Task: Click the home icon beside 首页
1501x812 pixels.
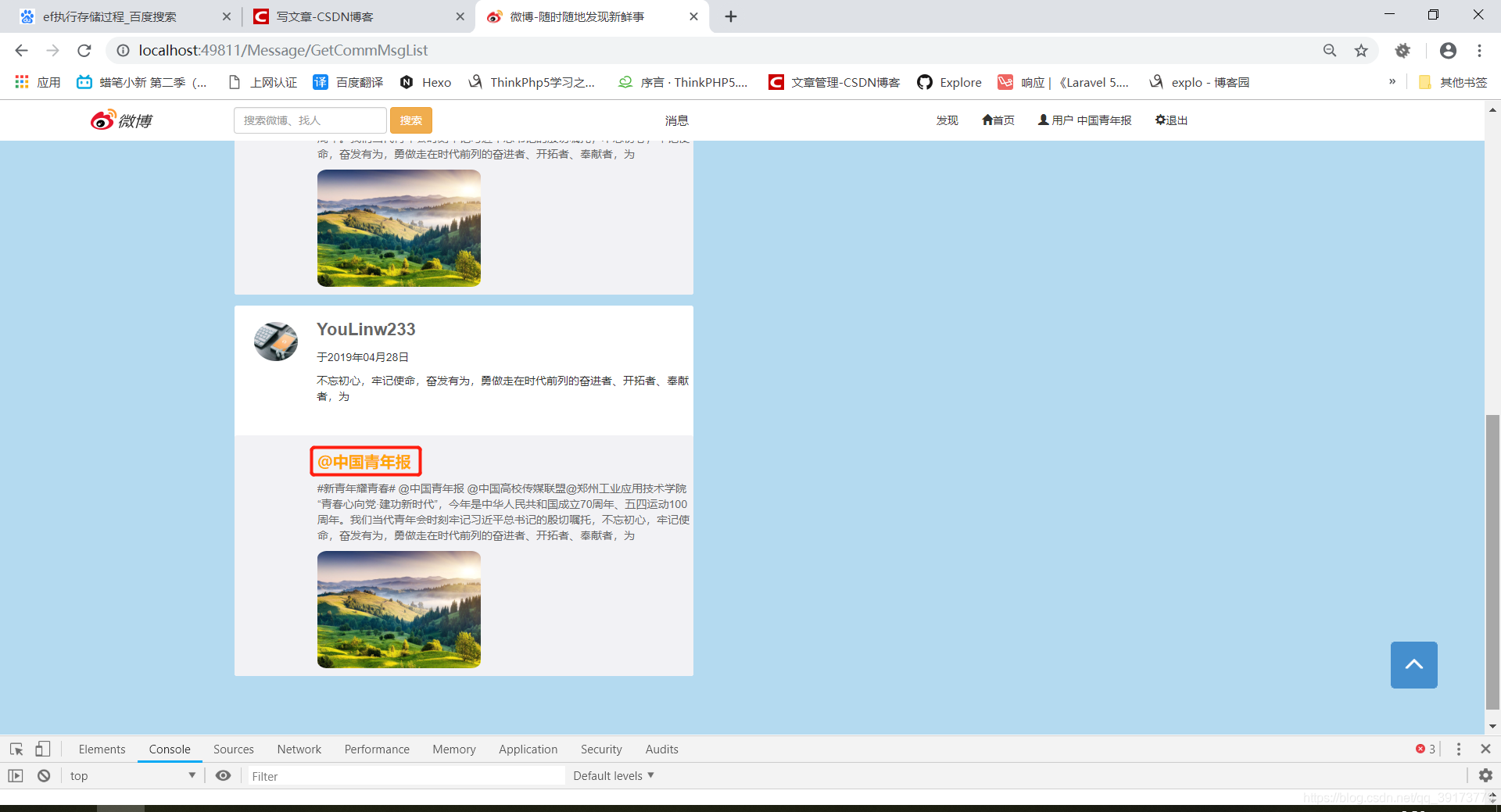Action: pos(986,120)
